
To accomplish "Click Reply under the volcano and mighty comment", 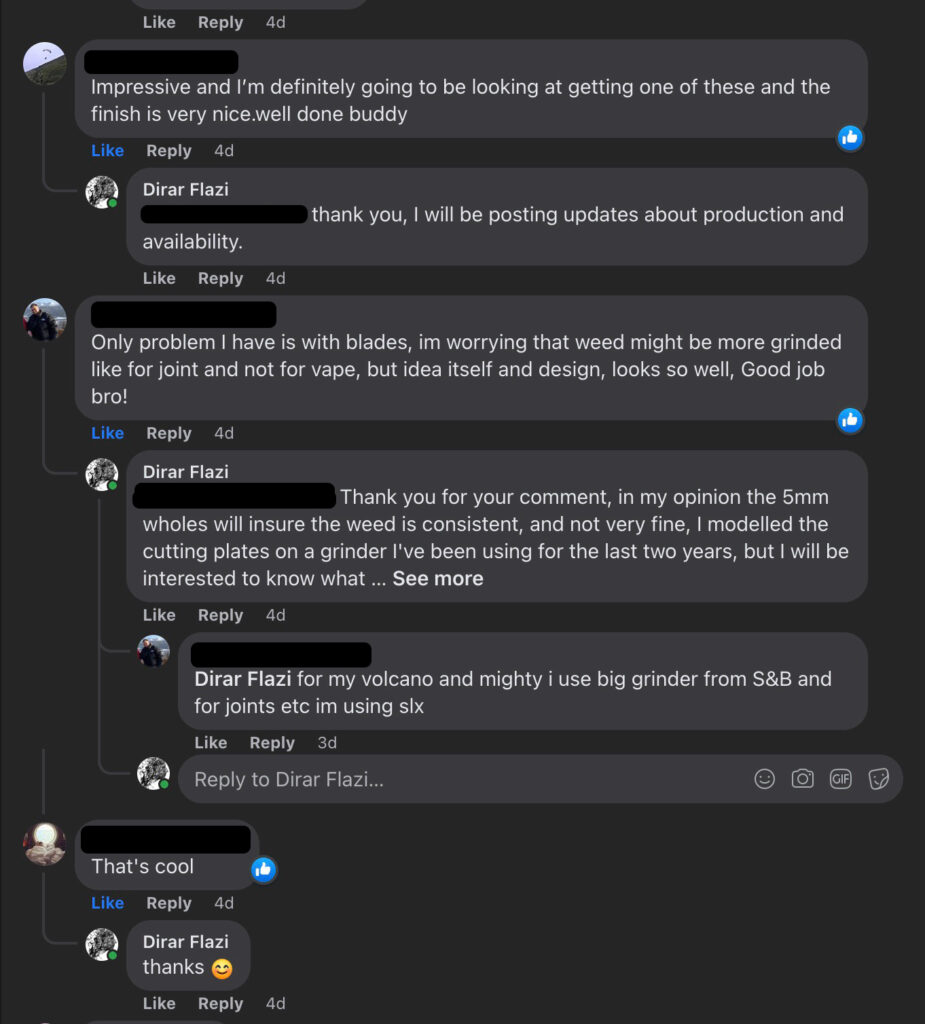I will coord(272,743).
